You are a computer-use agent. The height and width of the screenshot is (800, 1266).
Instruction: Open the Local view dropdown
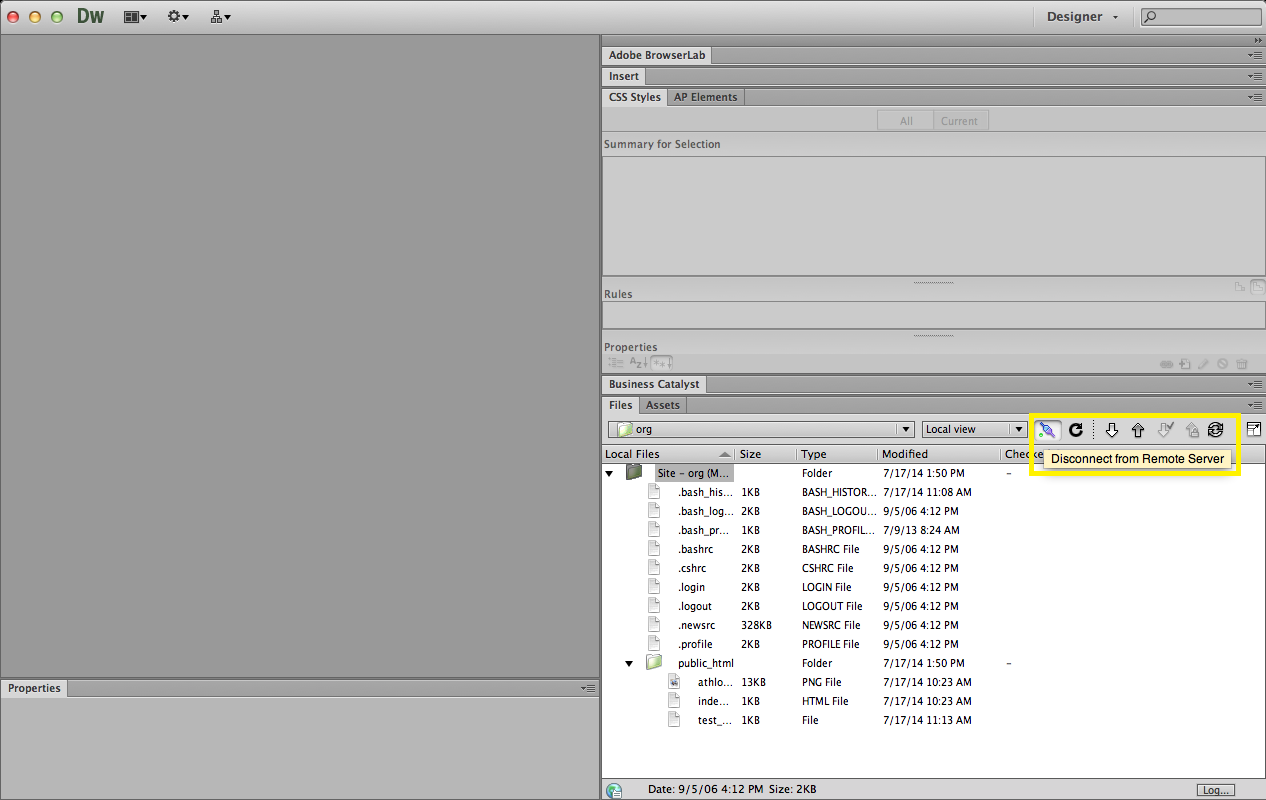point(974,430)
